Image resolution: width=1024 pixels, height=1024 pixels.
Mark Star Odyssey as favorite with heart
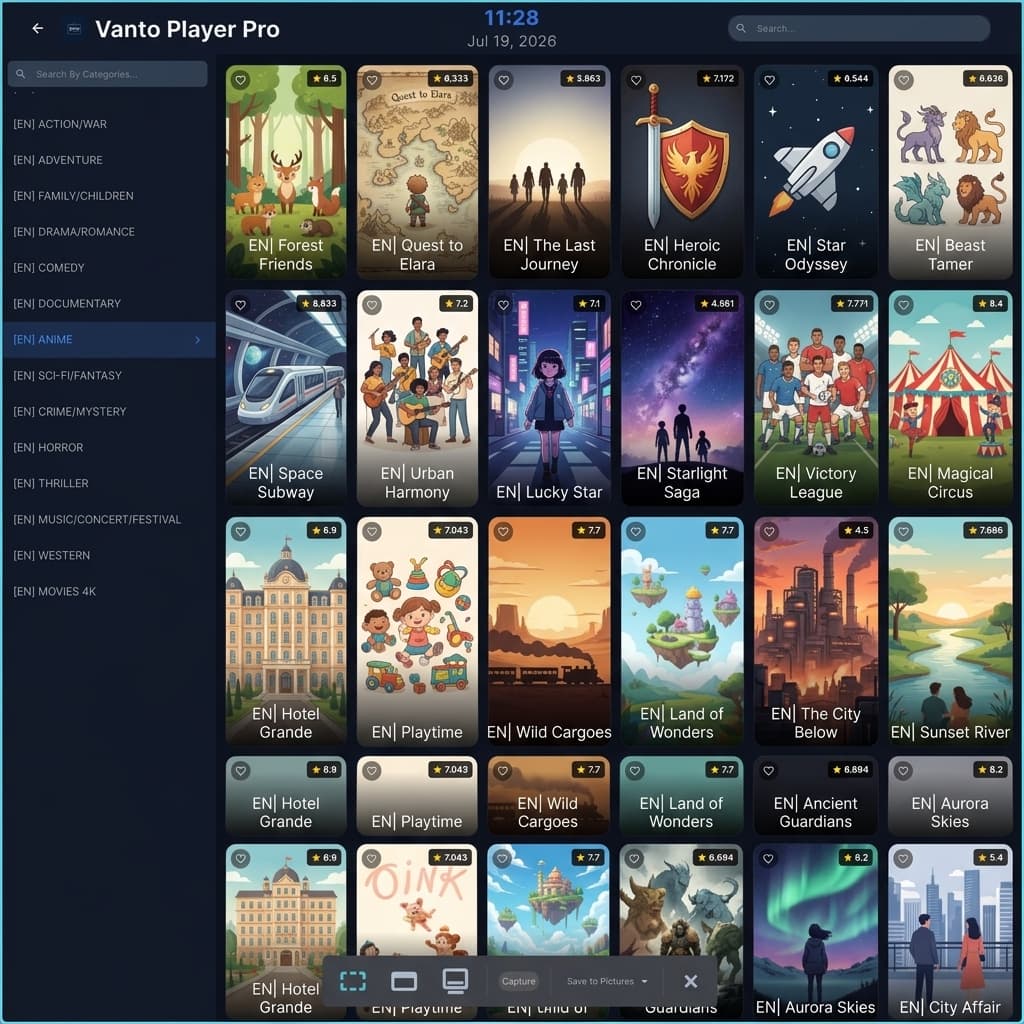coord(770,80)
